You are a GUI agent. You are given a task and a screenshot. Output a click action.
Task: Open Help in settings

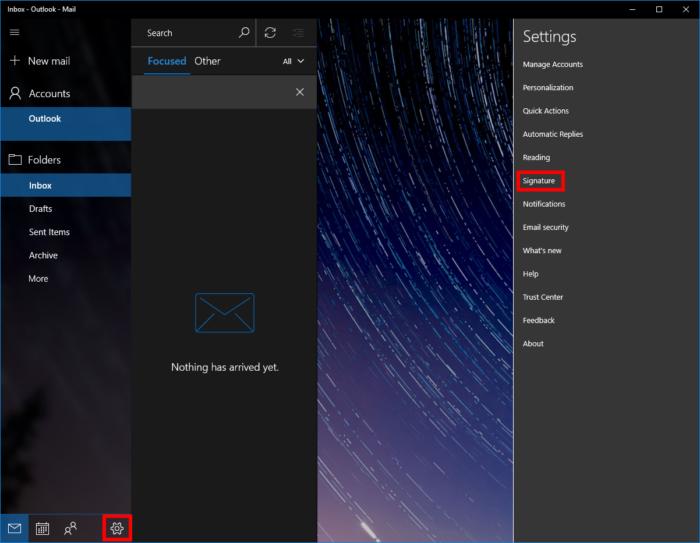tap(530, 273)
